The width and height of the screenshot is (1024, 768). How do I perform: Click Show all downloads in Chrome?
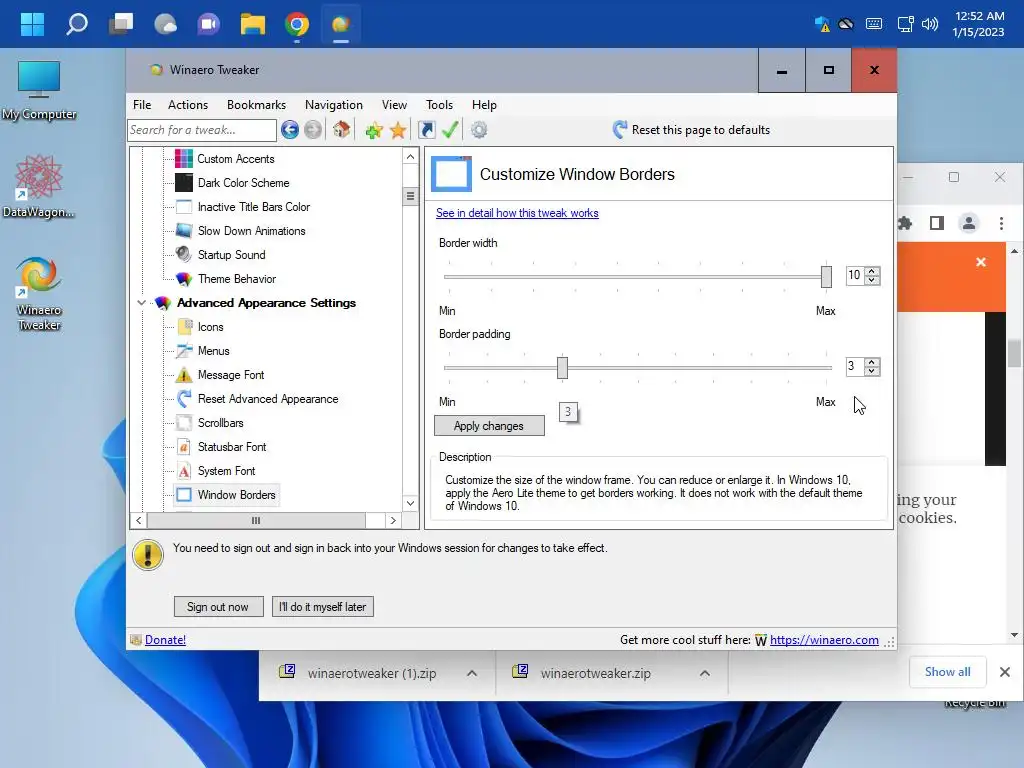pos(947,672)
